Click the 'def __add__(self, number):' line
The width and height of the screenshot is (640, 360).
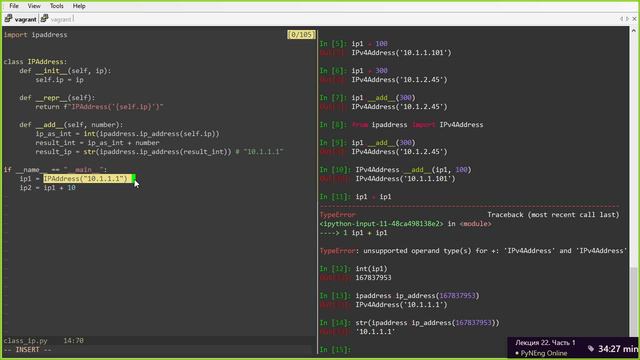click(71, 124)
